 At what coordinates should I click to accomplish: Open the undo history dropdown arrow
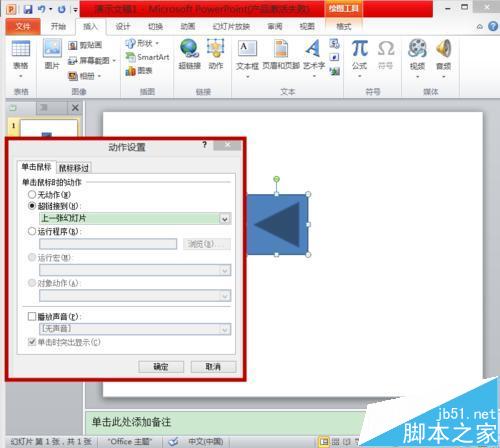click(x=51, y=9)
